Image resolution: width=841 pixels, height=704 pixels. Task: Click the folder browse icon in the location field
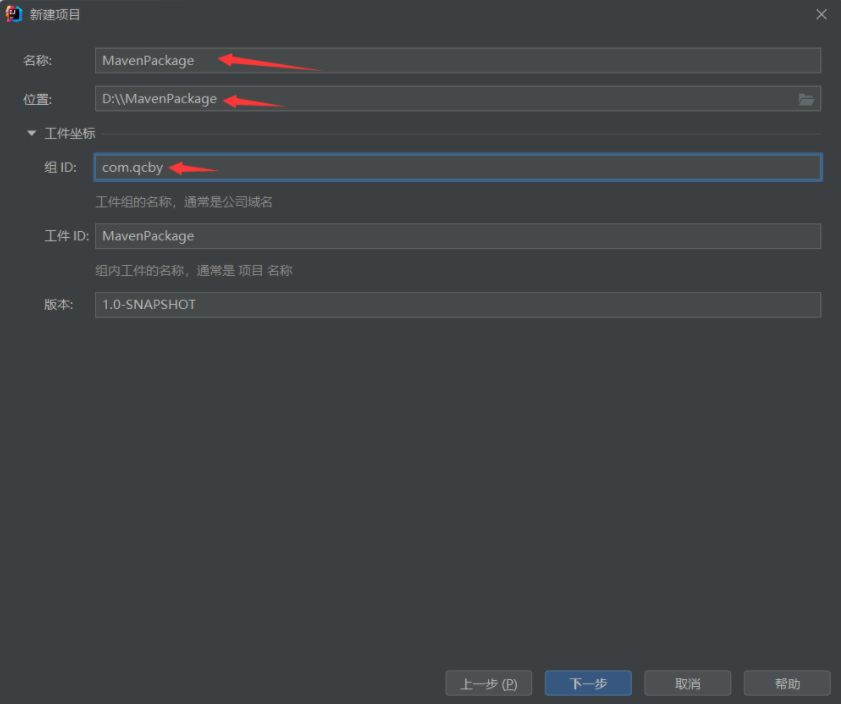[806, 99]
